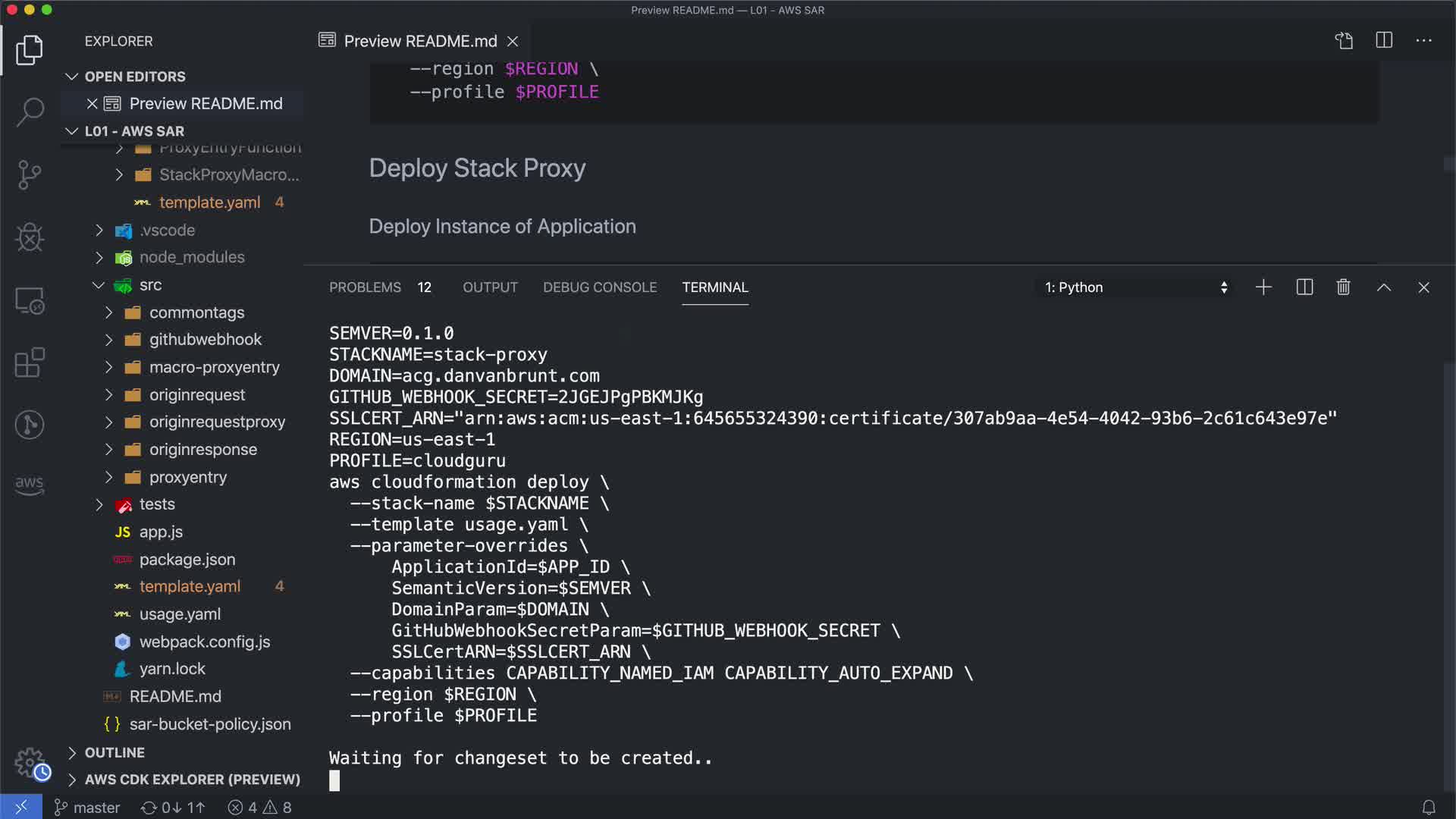Collapse the src folder
The width and height of the screenshot is (1456, 819).
click(x=150, y=285)
